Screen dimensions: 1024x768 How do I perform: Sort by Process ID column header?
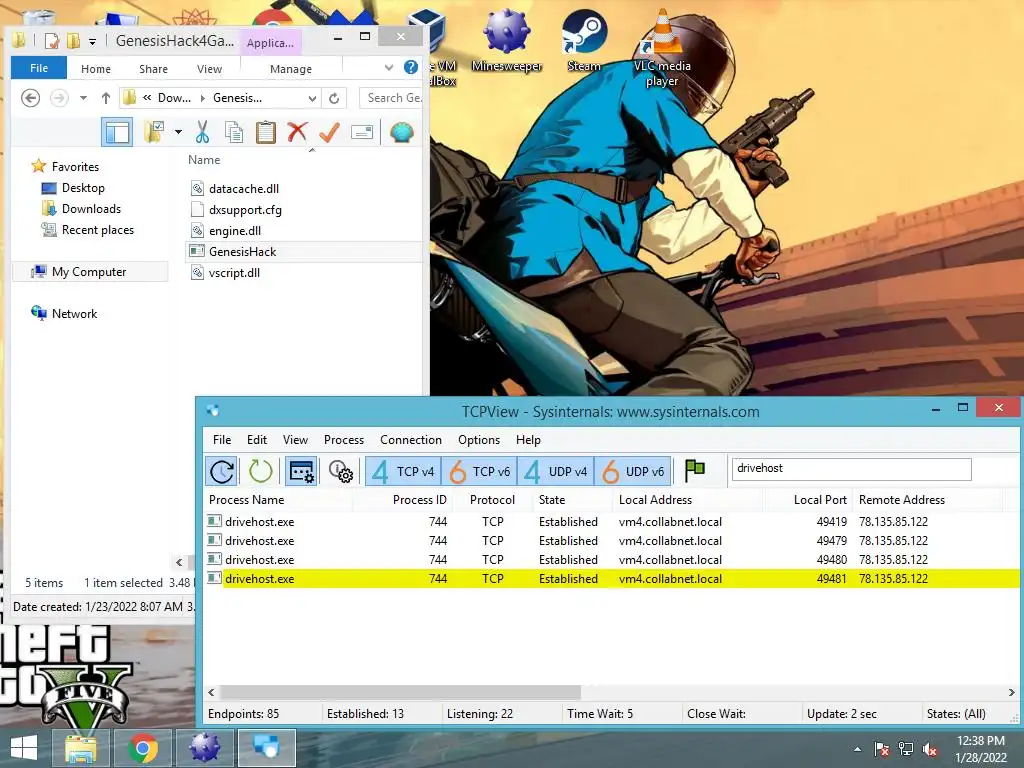419,500
